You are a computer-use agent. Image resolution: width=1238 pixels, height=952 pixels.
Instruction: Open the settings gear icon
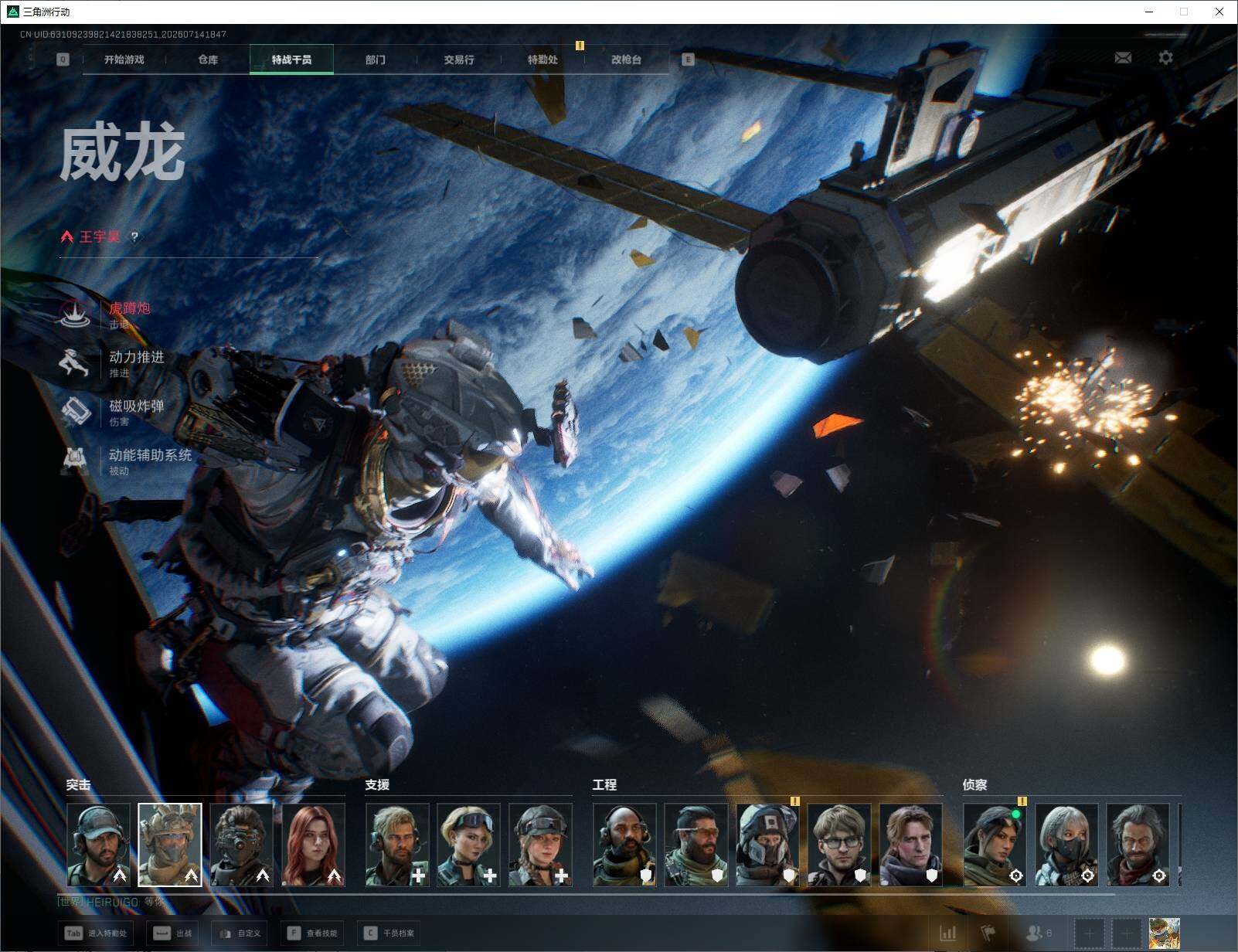(x=1165, y=58)
